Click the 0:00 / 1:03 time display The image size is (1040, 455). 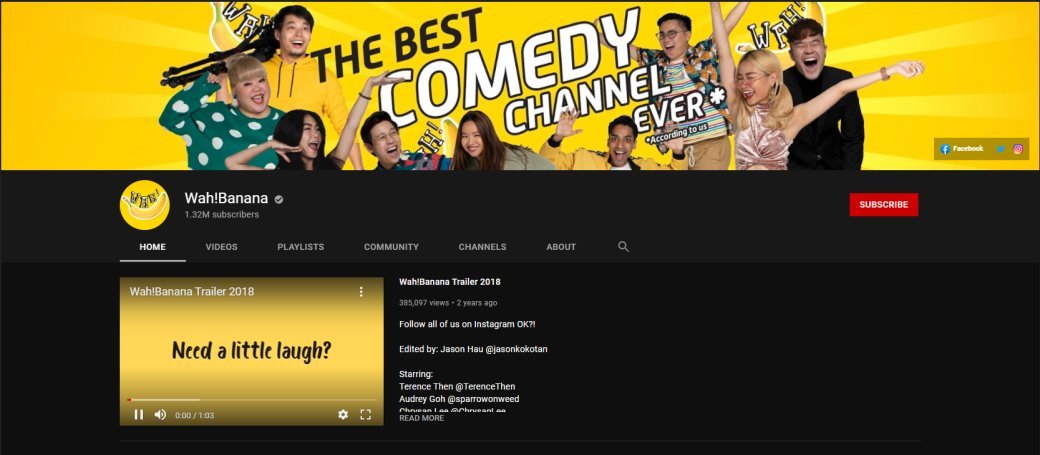pos(194,415)
